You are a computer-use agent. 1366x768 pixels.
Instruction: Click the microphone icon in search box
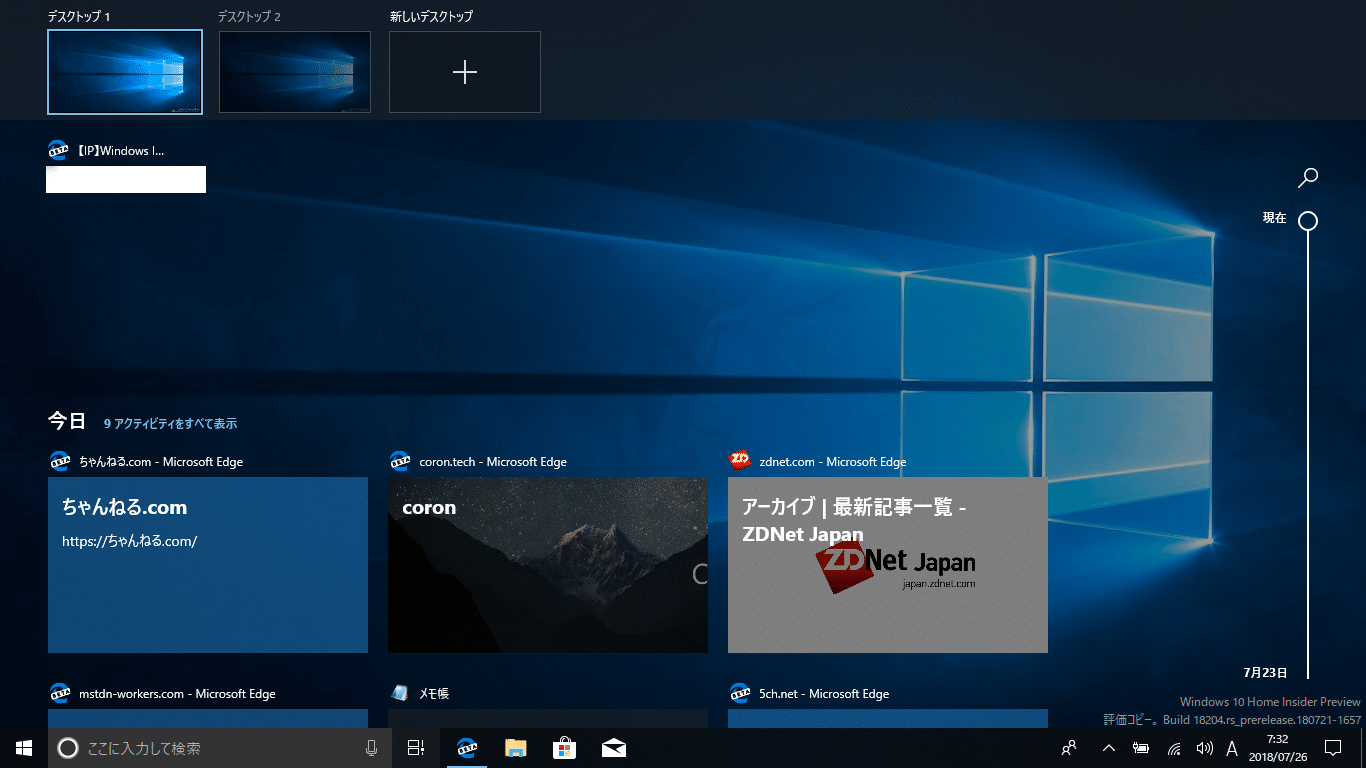[372, 748]
